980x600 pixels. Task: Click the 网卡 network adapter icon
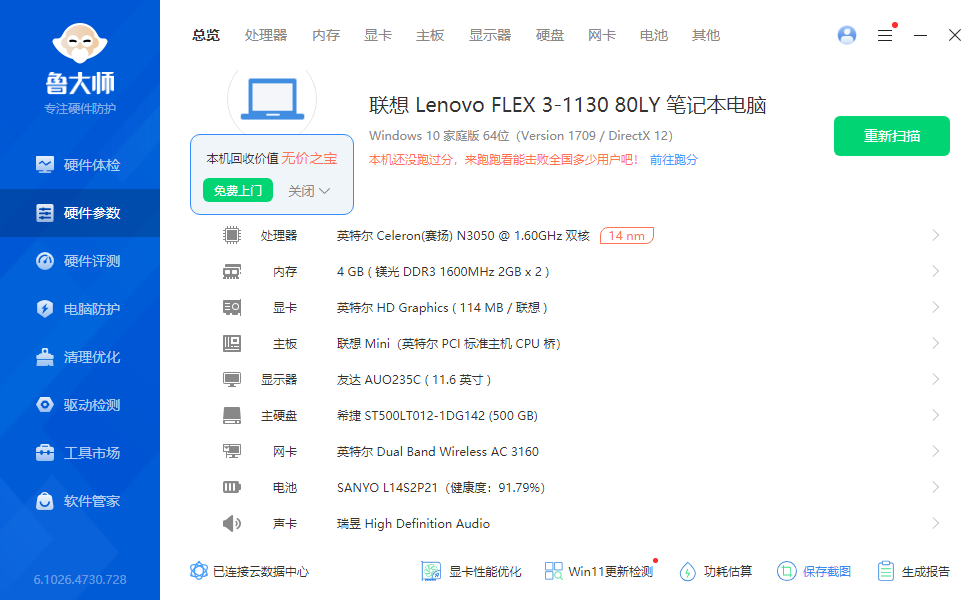click(x=232, y=451)
